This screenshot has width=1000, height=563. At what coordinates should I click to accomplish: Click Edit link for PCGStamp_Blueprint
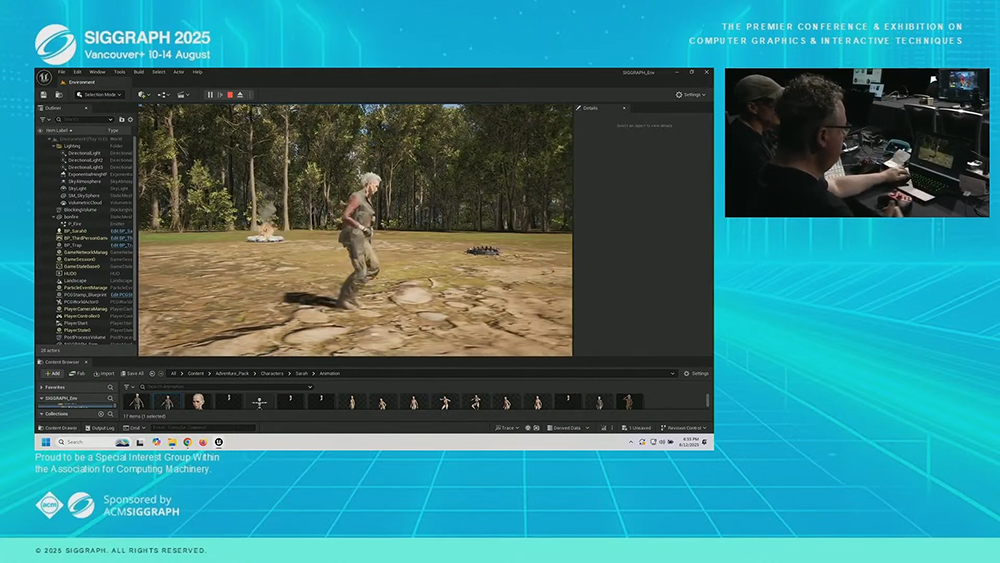coord(121,295)
